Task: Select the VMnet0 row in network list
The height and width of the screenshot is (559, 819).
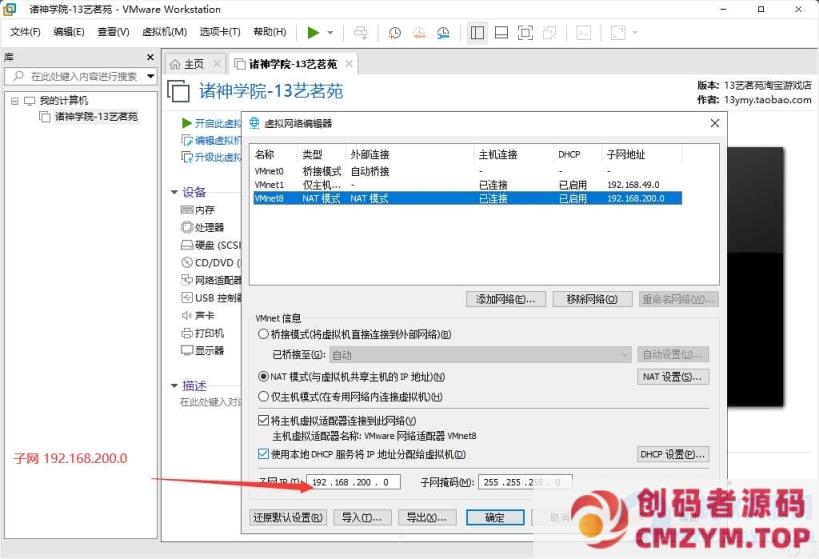Action: (467, 171)
